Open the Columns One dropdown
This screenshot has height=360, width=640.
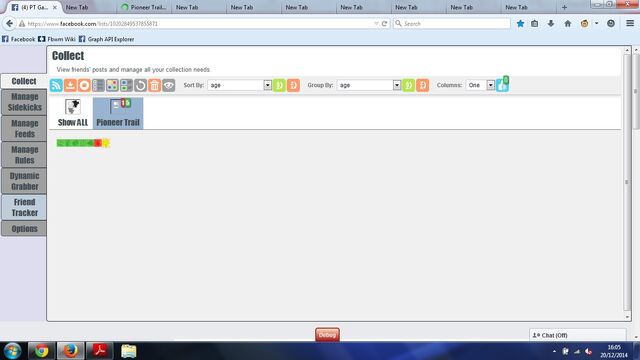pyautogui.click(x=480, y=85)
